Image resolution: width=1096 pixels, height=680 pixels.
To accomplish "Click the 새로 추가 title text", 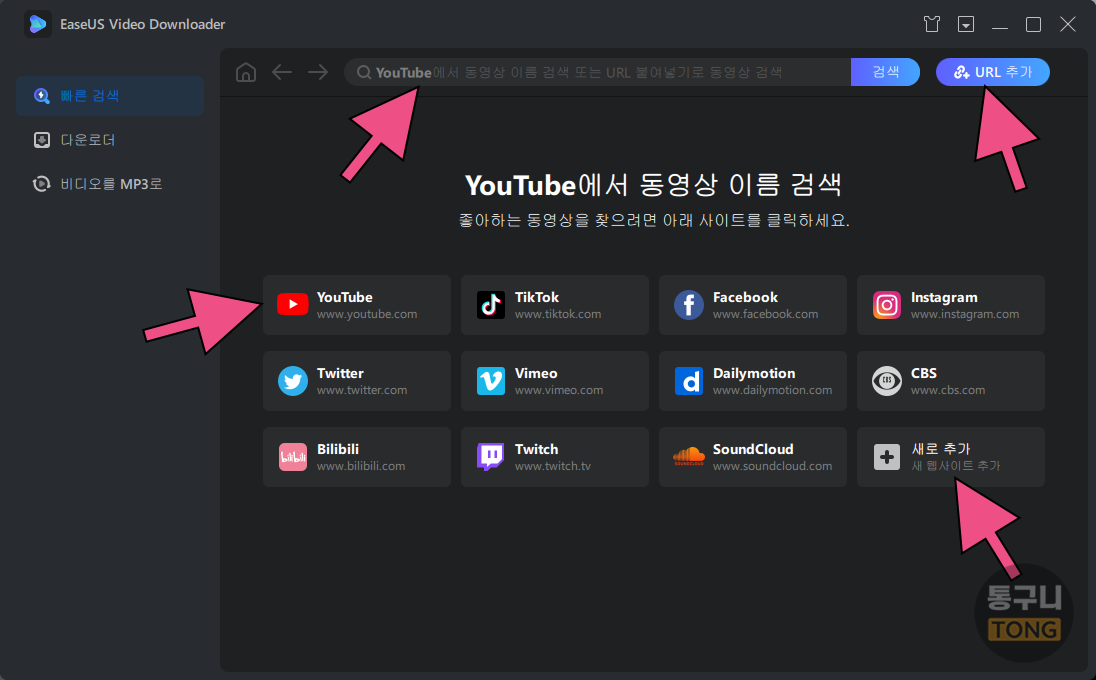I will [941, 449].
